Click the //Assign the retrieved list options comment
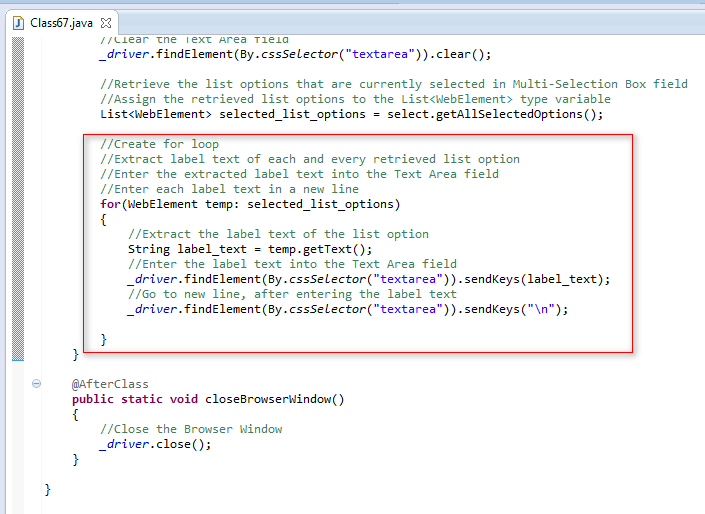Viewport: 705px width, 514px height. [x=355, y=99]
